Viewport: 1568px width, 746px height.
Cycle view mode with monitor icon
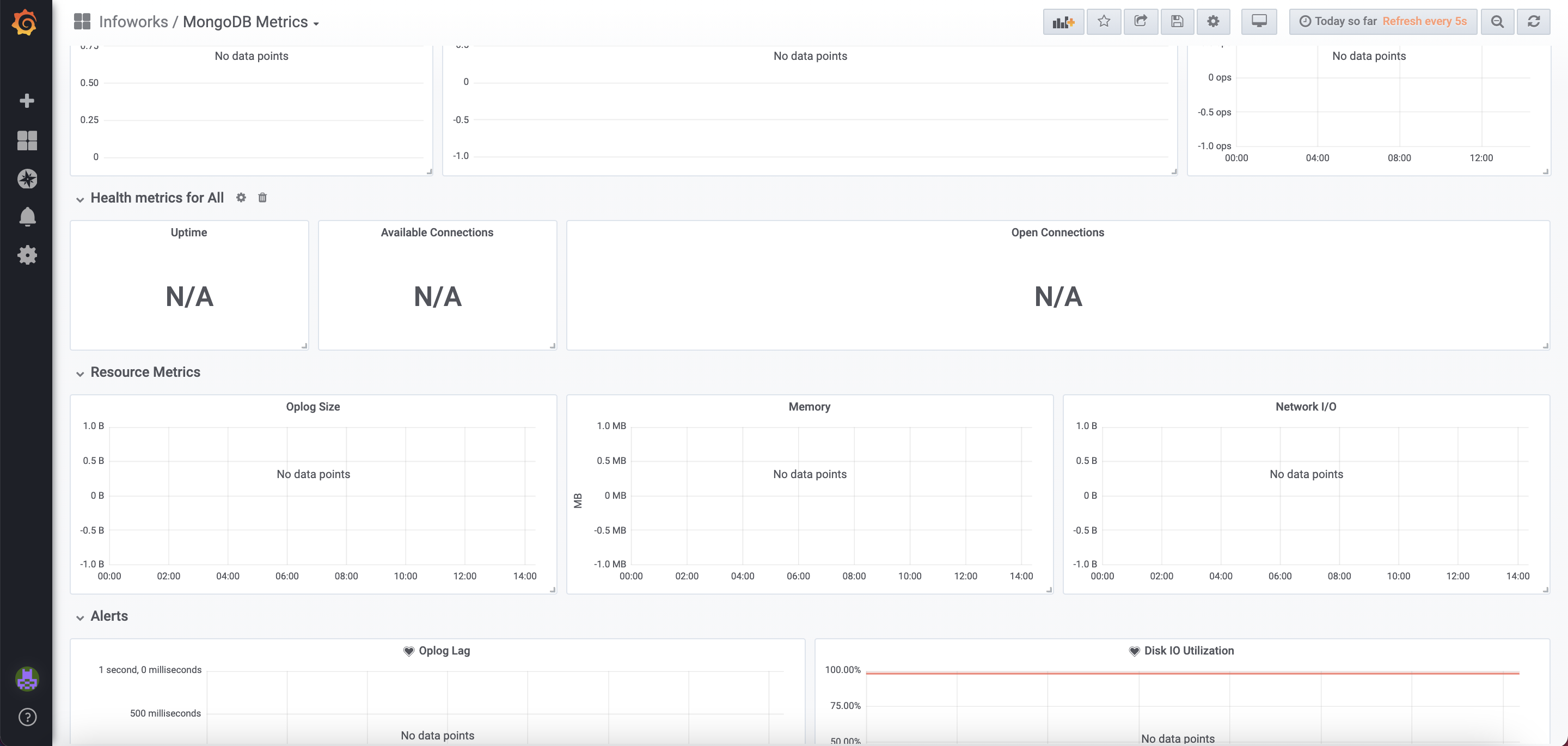pos(1259,22)
